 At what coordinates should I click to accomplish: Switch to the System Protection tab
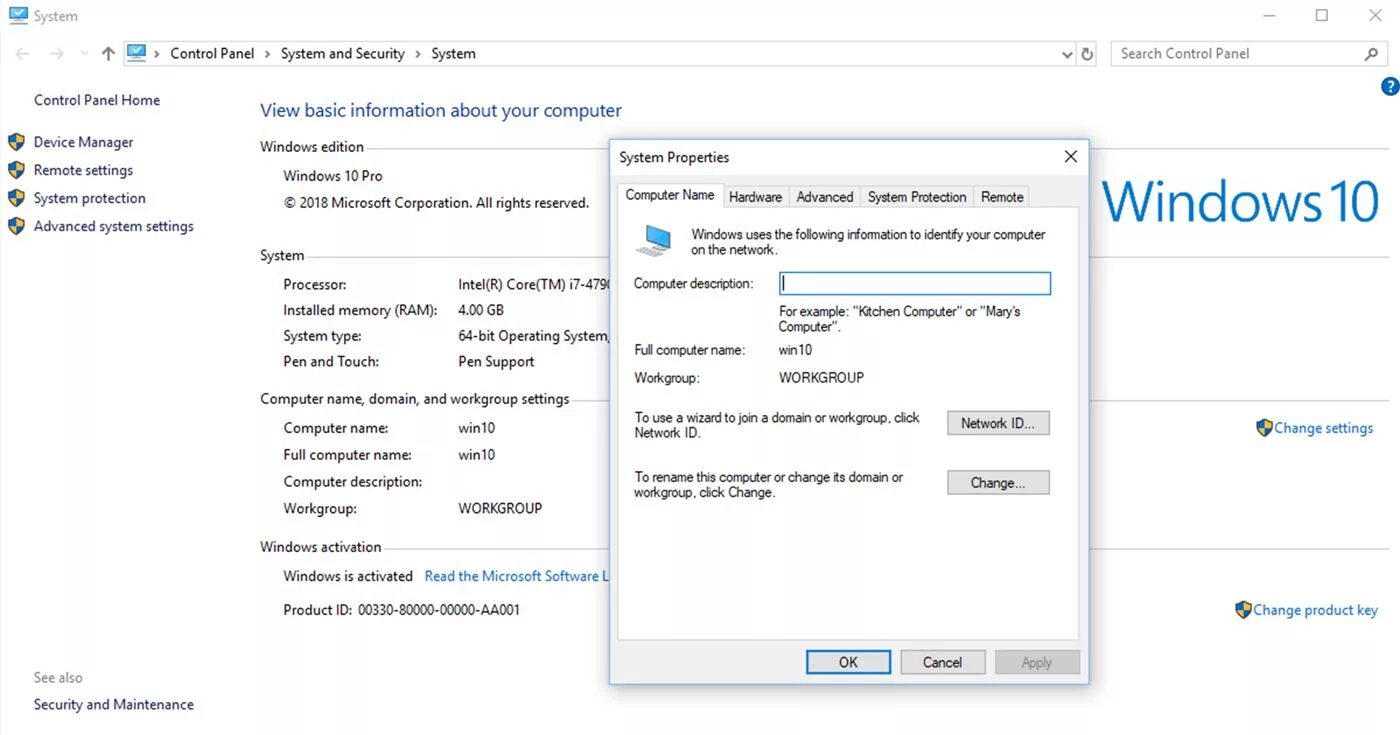(917, 197)
